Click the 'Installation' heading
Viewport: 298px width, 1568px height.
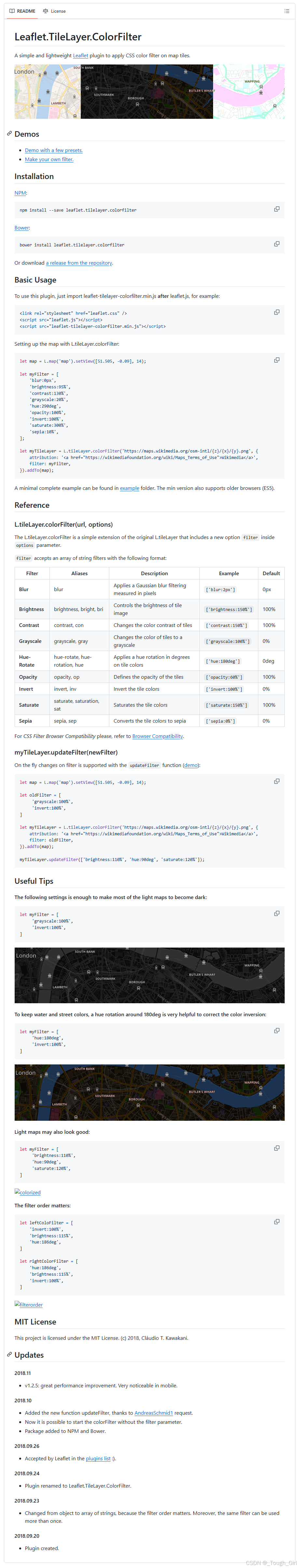(x=34, y=176)
